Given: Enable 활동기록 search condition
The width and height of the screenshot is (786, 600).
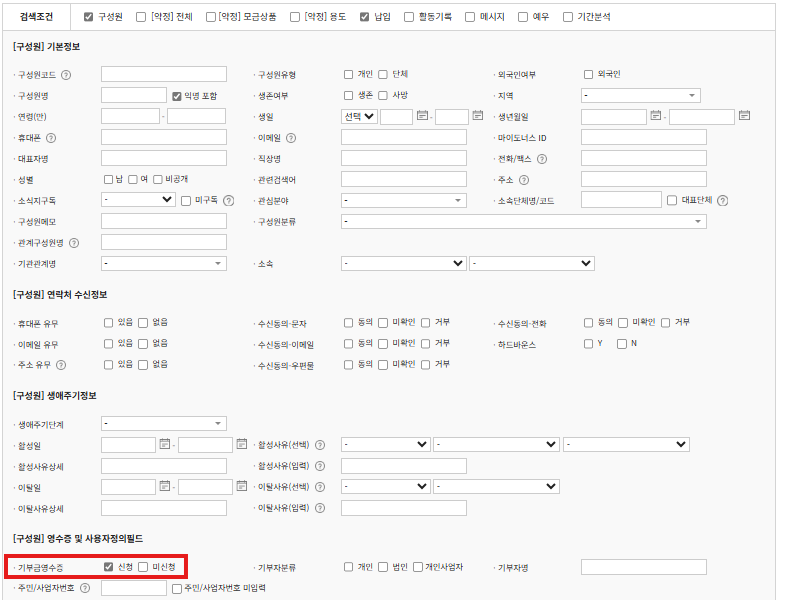Looking at the screenshot, I should [409, 17].
